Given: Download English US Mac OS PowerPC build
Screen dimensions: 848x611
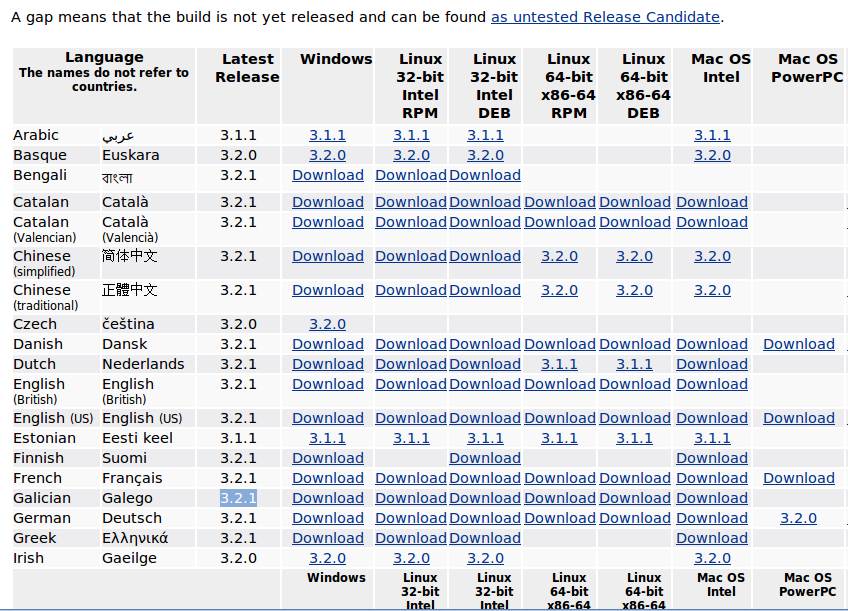Looking at the screenshot, I should click(x=798, y=418).
